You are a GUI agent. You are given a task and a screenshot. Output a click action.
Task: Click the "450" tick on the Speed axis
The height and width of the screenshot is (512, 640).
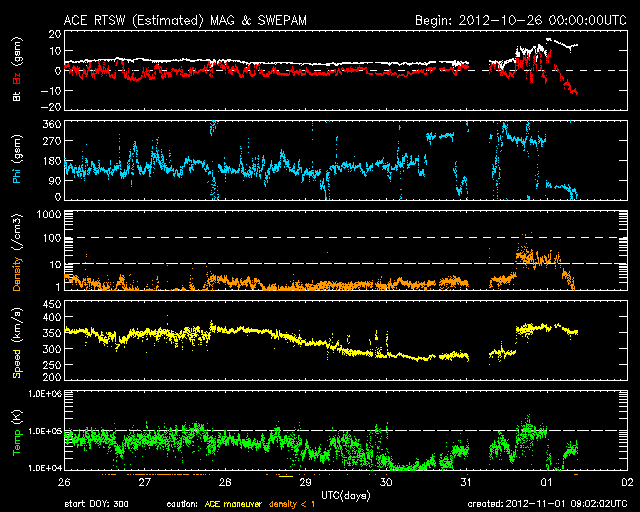coord(52,304)
